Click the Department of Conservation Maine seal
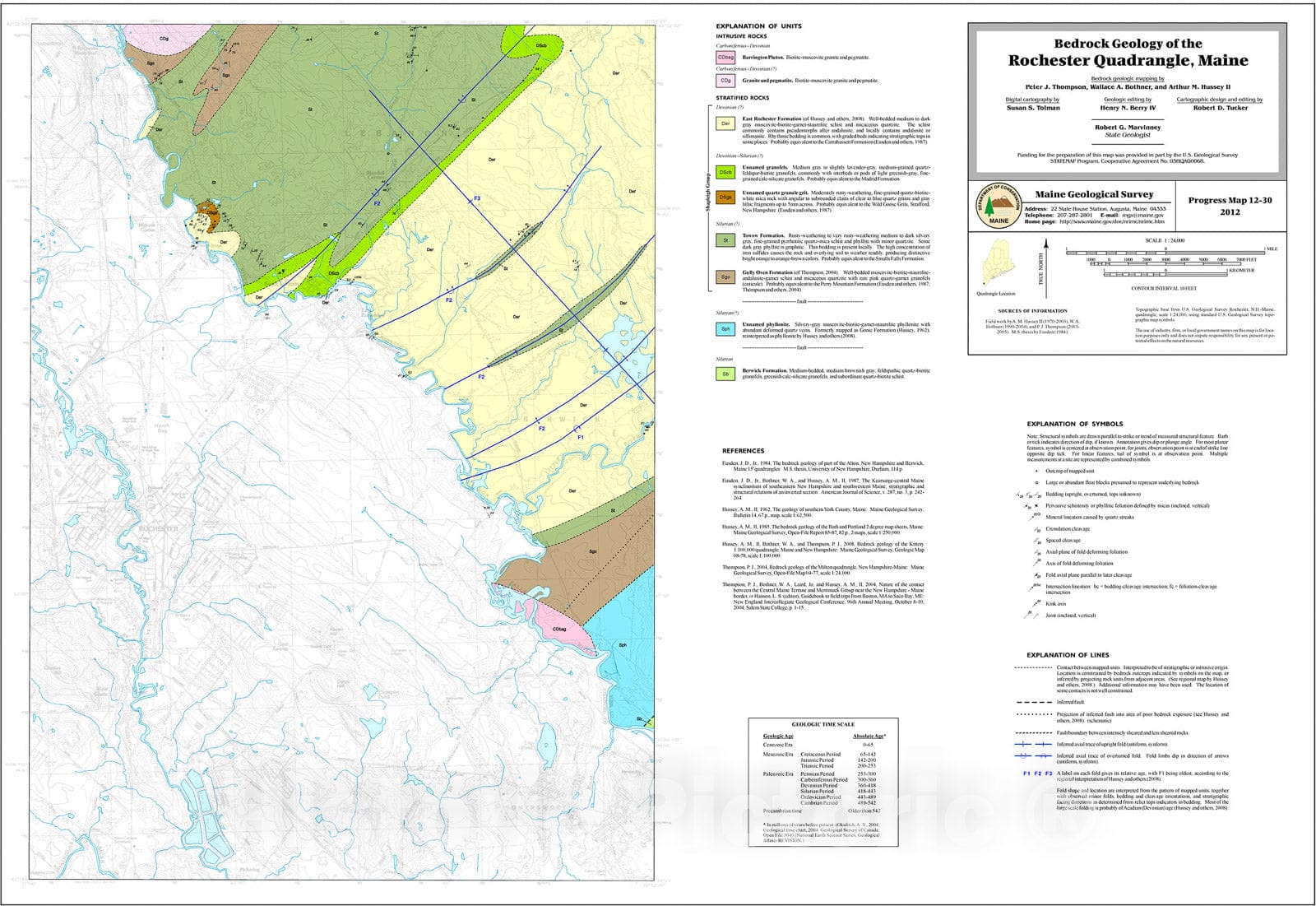The width and height of the screenshot is (1316, 906). pyautogui.click(x=999, y=207)
